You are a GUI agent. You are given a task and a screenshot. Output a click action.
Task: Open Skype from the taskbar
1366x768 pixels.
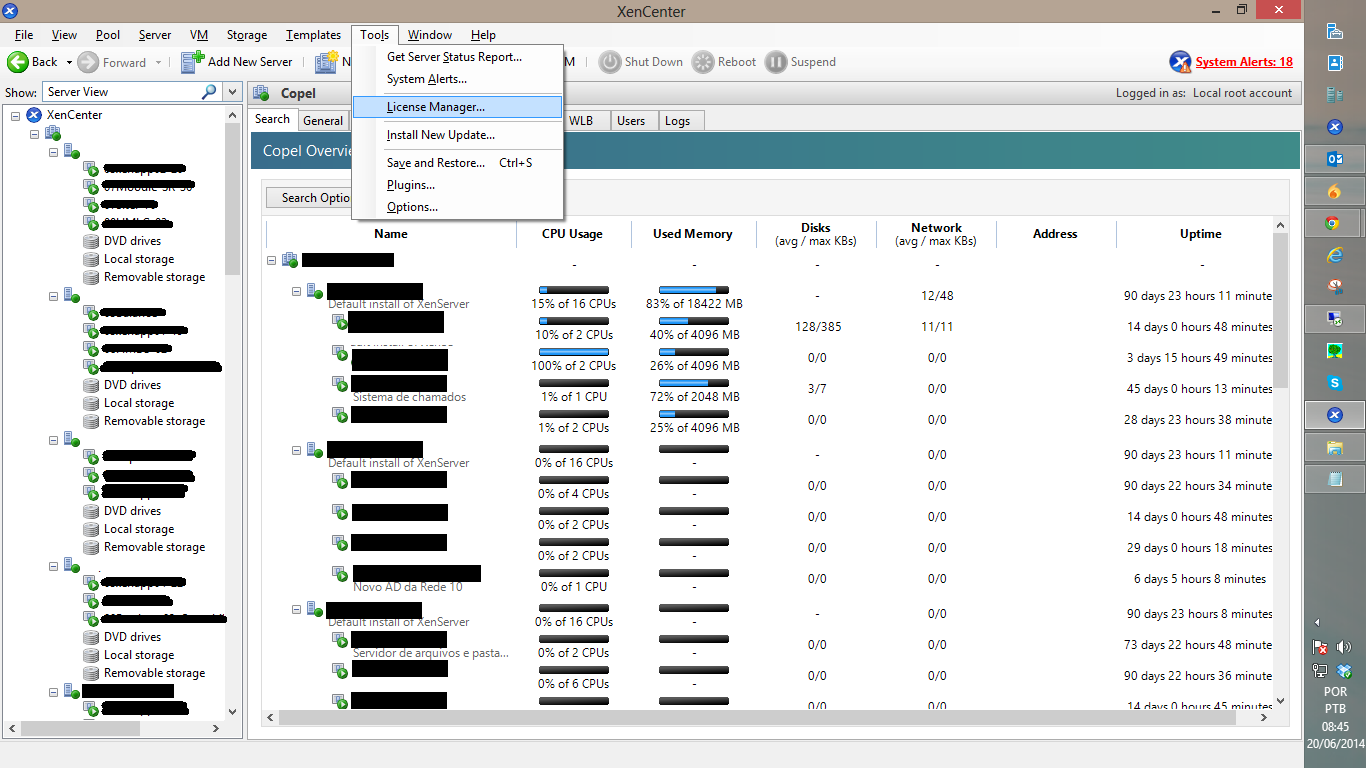coord(1334,383)
